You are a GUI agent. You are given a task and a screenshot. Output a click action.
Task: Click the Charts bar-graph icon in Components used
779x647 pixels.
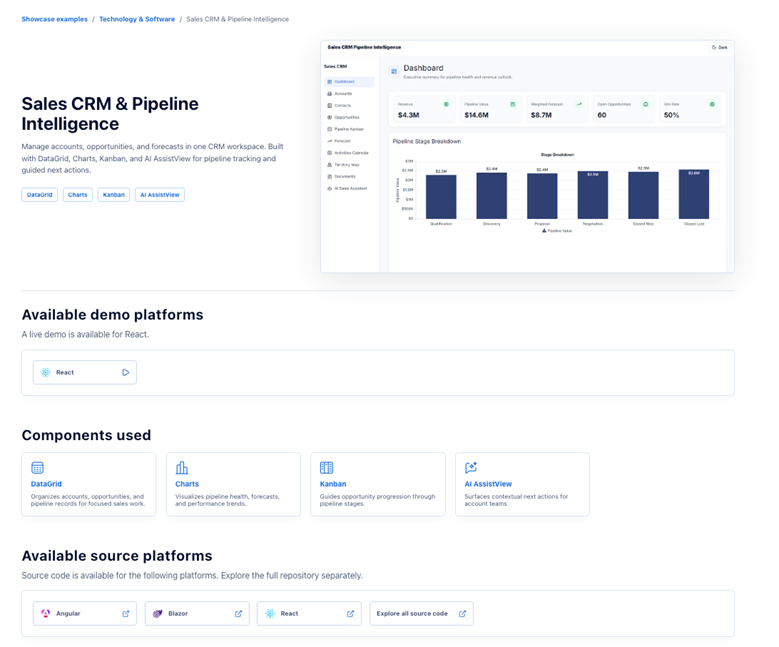[x=182, y=468]
